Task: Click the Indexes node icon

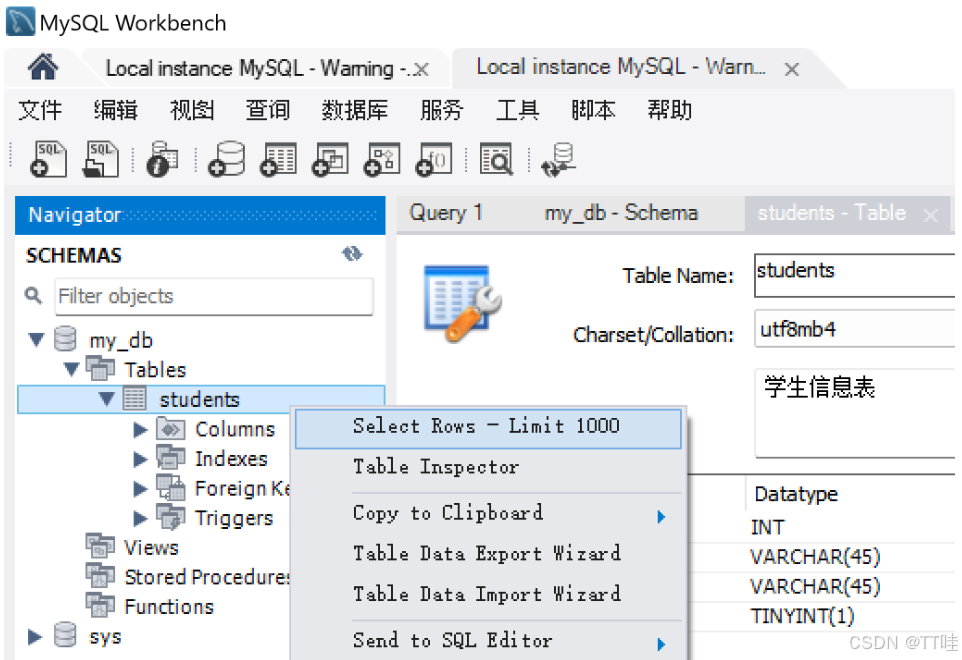Action: 171,458
